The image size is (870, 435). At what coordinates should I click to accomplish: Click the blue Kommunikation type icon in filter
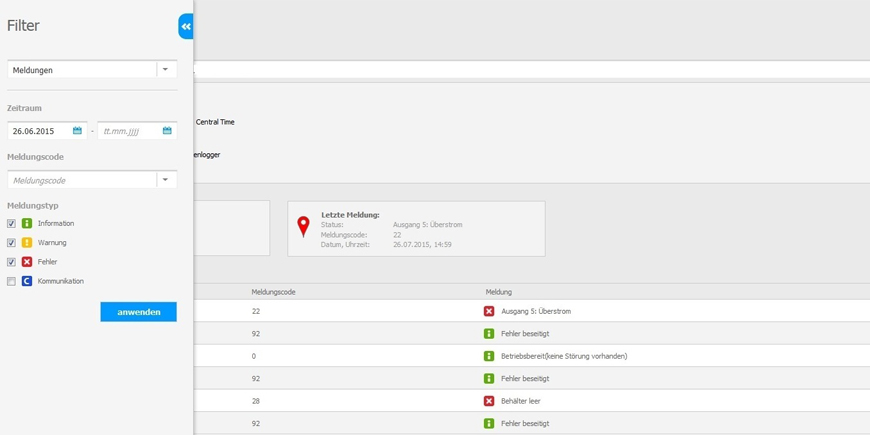coord(27,281)
